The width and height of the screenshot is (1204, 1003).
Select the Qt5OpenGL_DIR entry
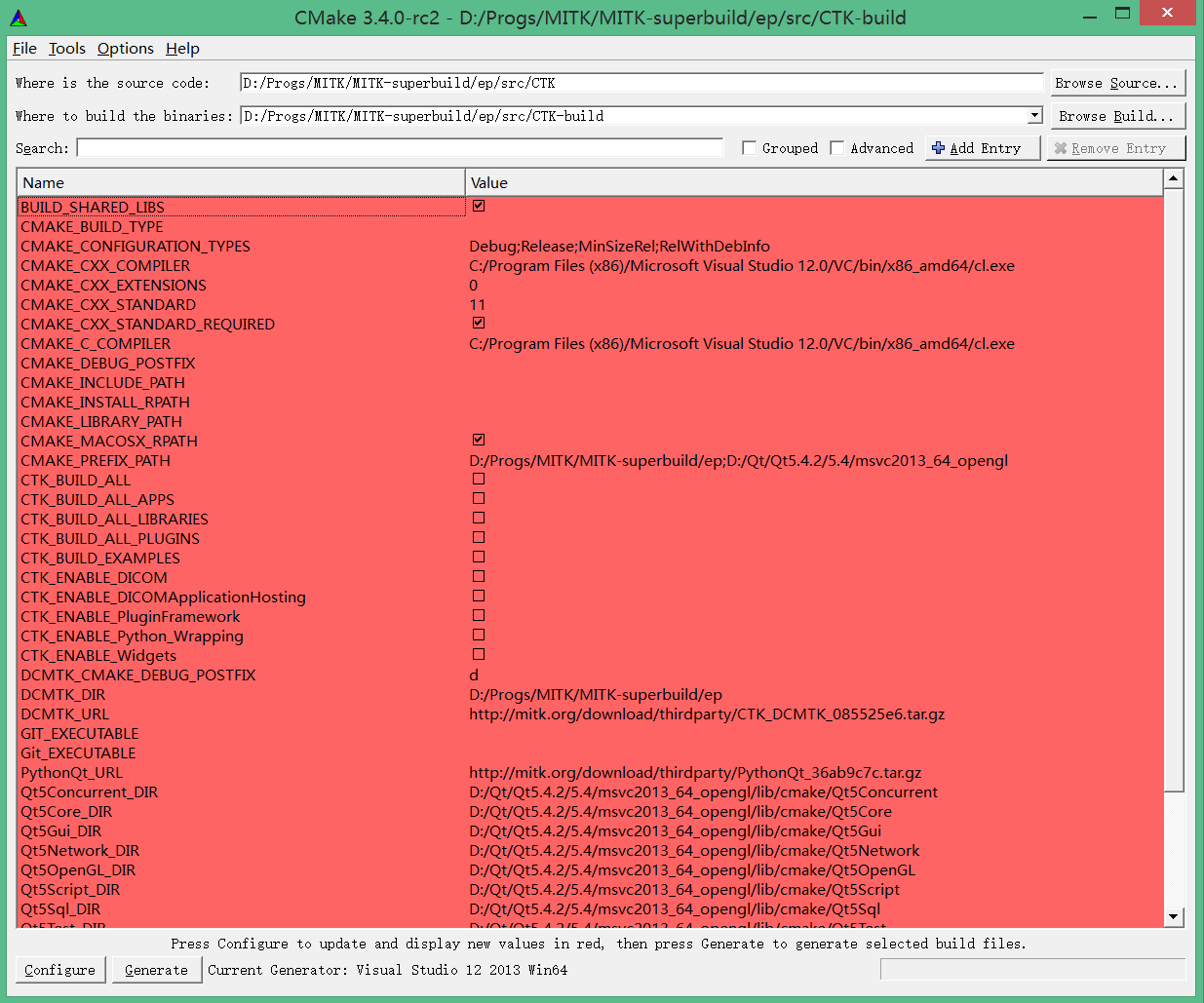78,869
